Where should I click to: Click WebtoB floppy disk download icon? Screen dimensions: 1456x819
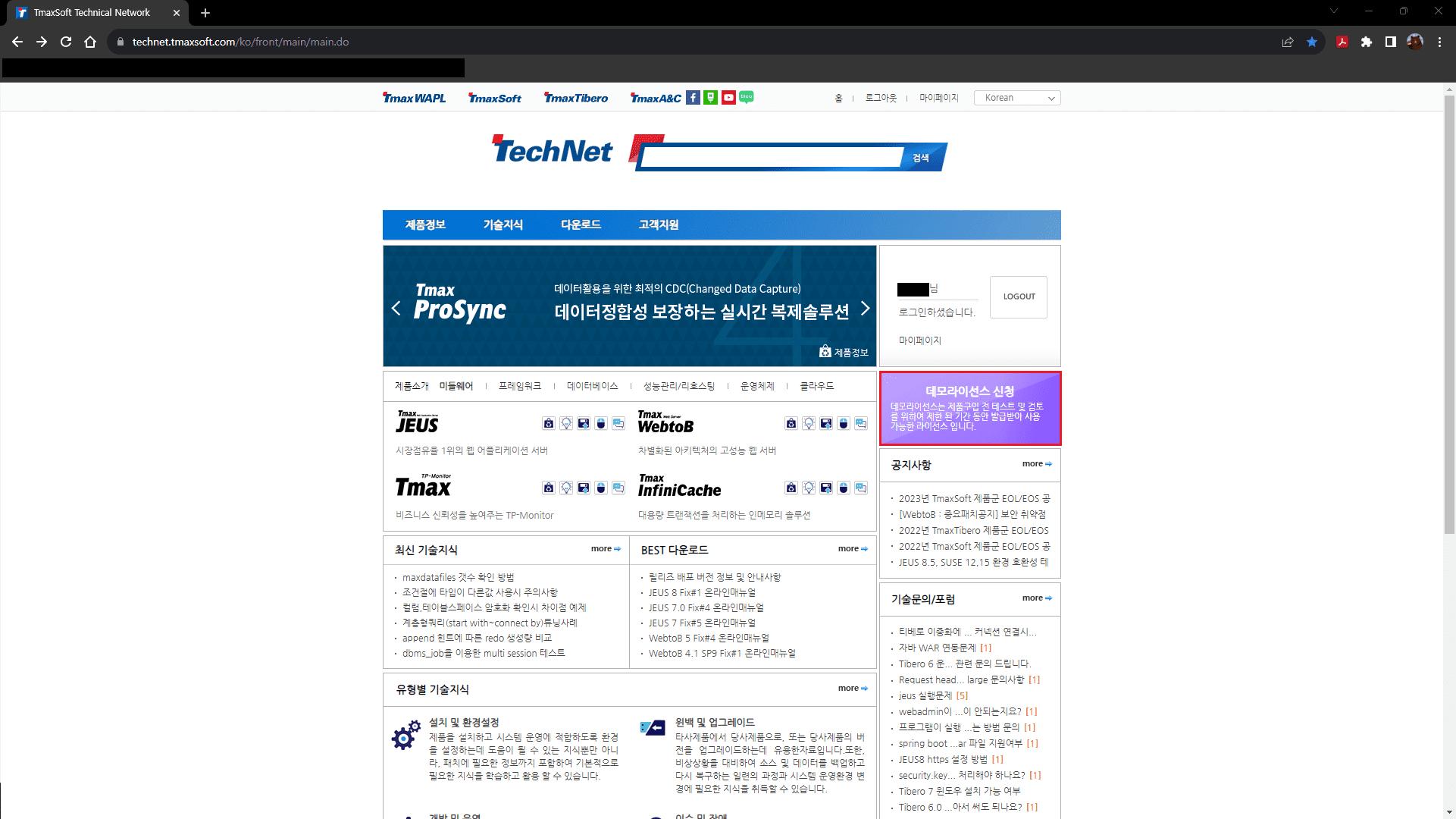[x=826, y=423]
